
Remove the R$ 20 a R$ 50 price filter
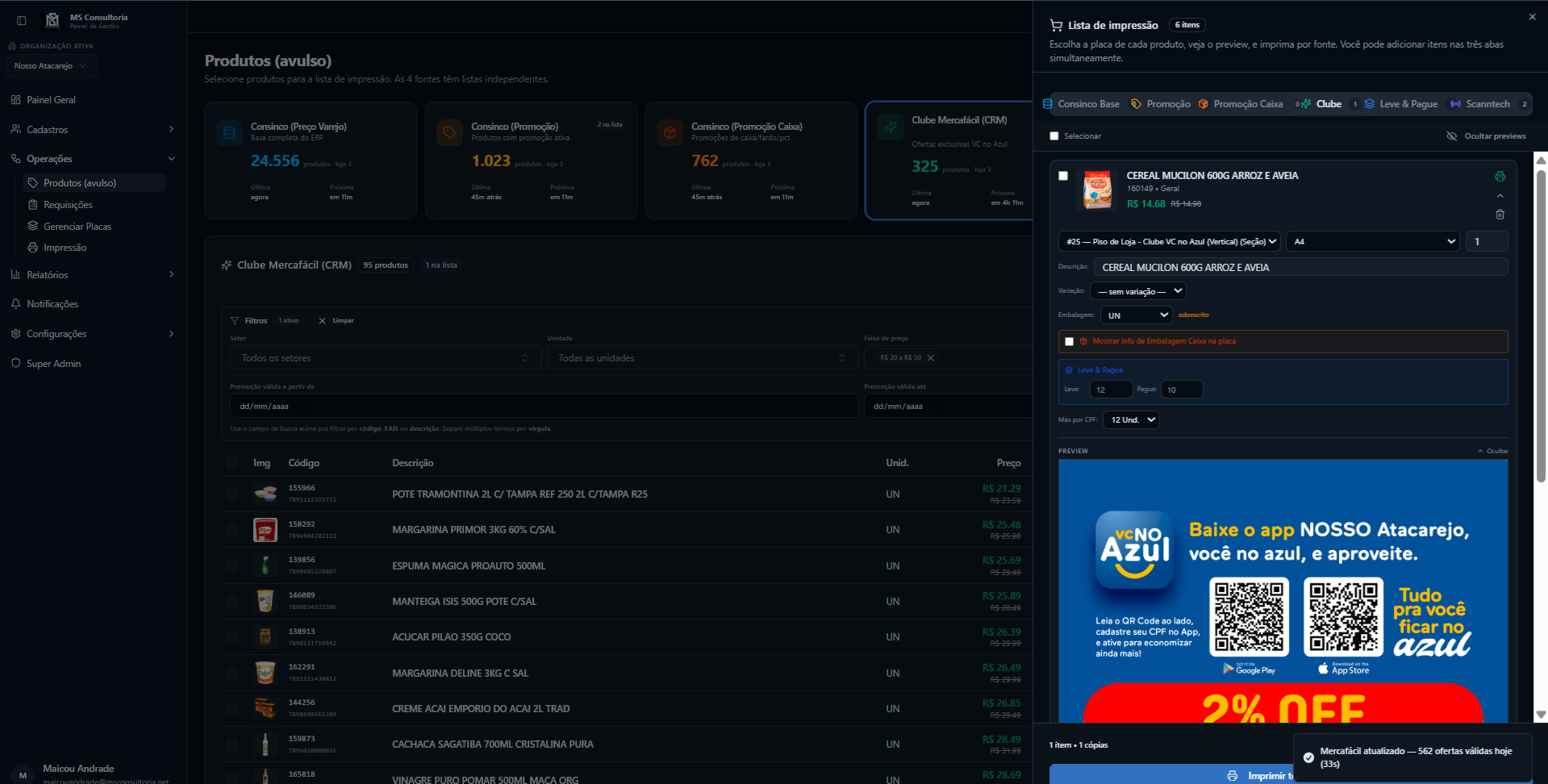tap(931, 358)
